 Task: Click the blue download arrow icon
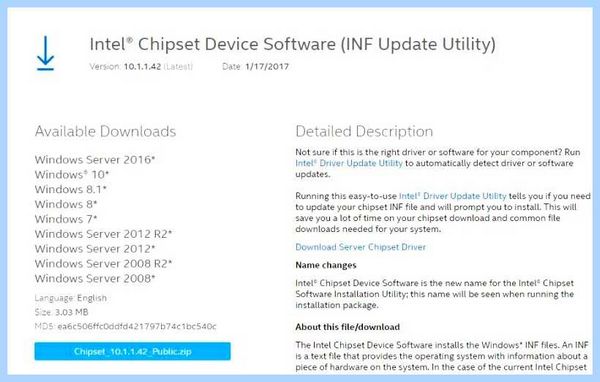coord(46,54)
